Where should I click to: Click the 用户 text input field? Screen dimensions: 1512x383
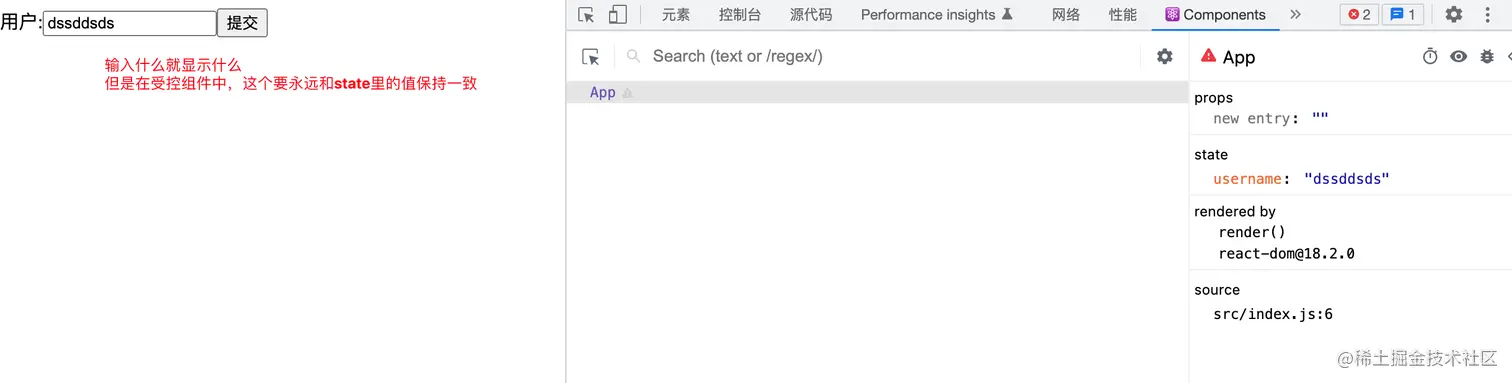pyautogui.click(x=130, y=23)
